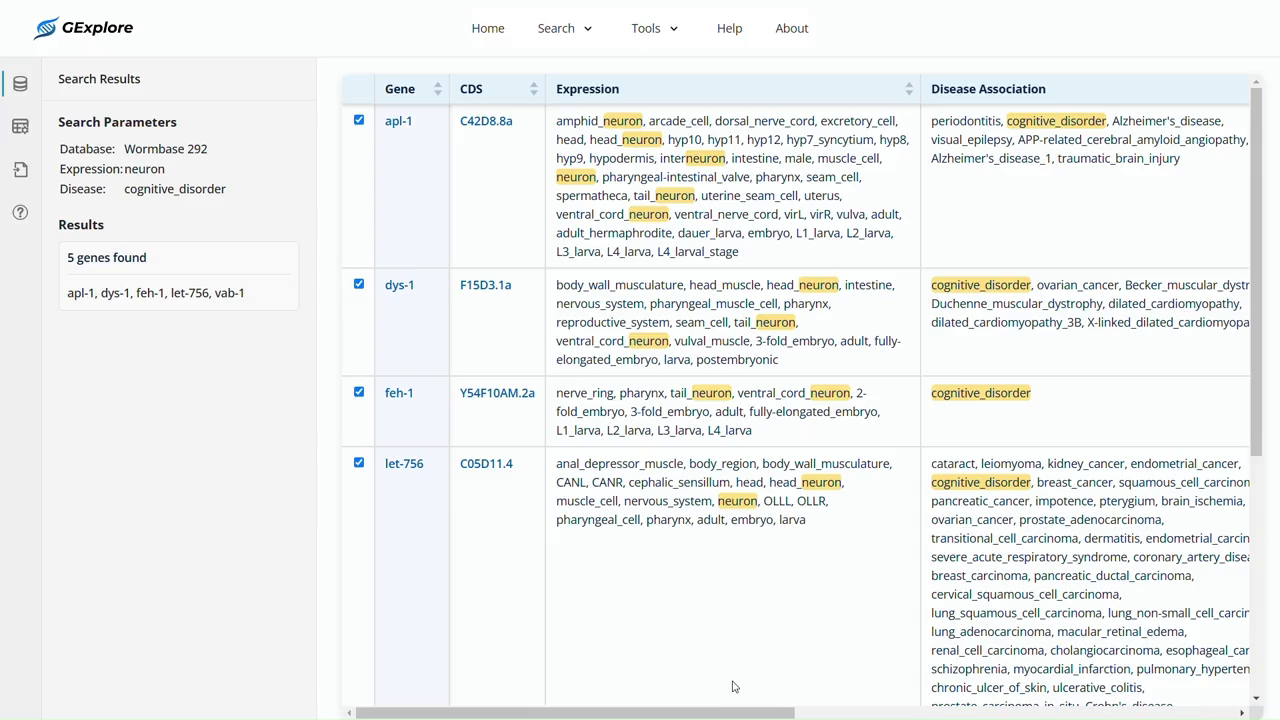Open the F15D3.1a CDS link

tap(485, 285)
